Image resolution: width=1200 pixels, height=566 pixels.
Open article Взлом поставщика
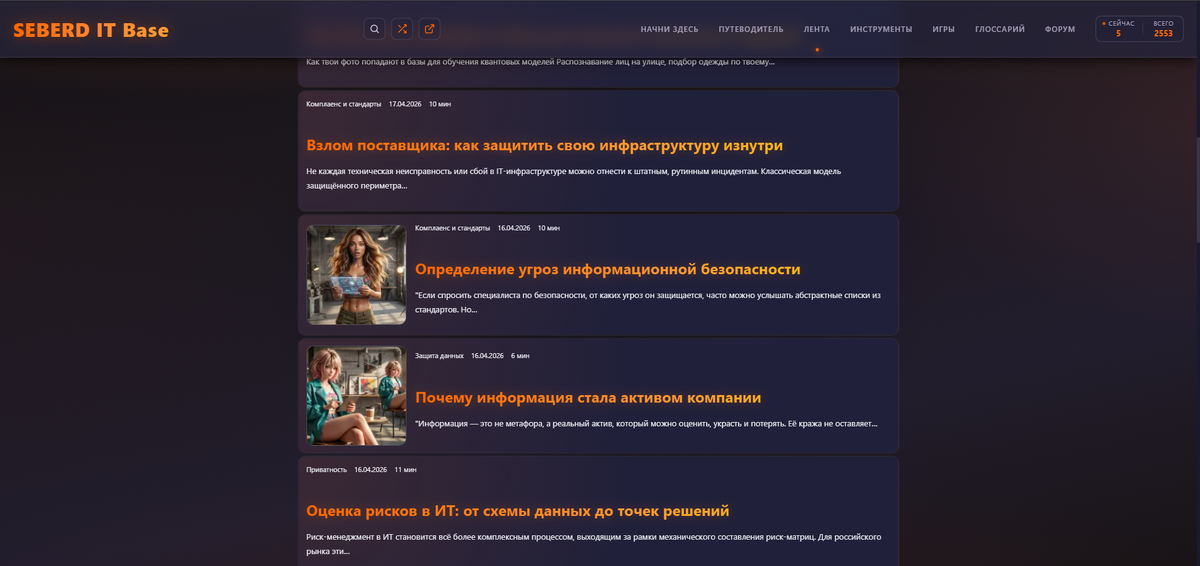coord(544,146)
